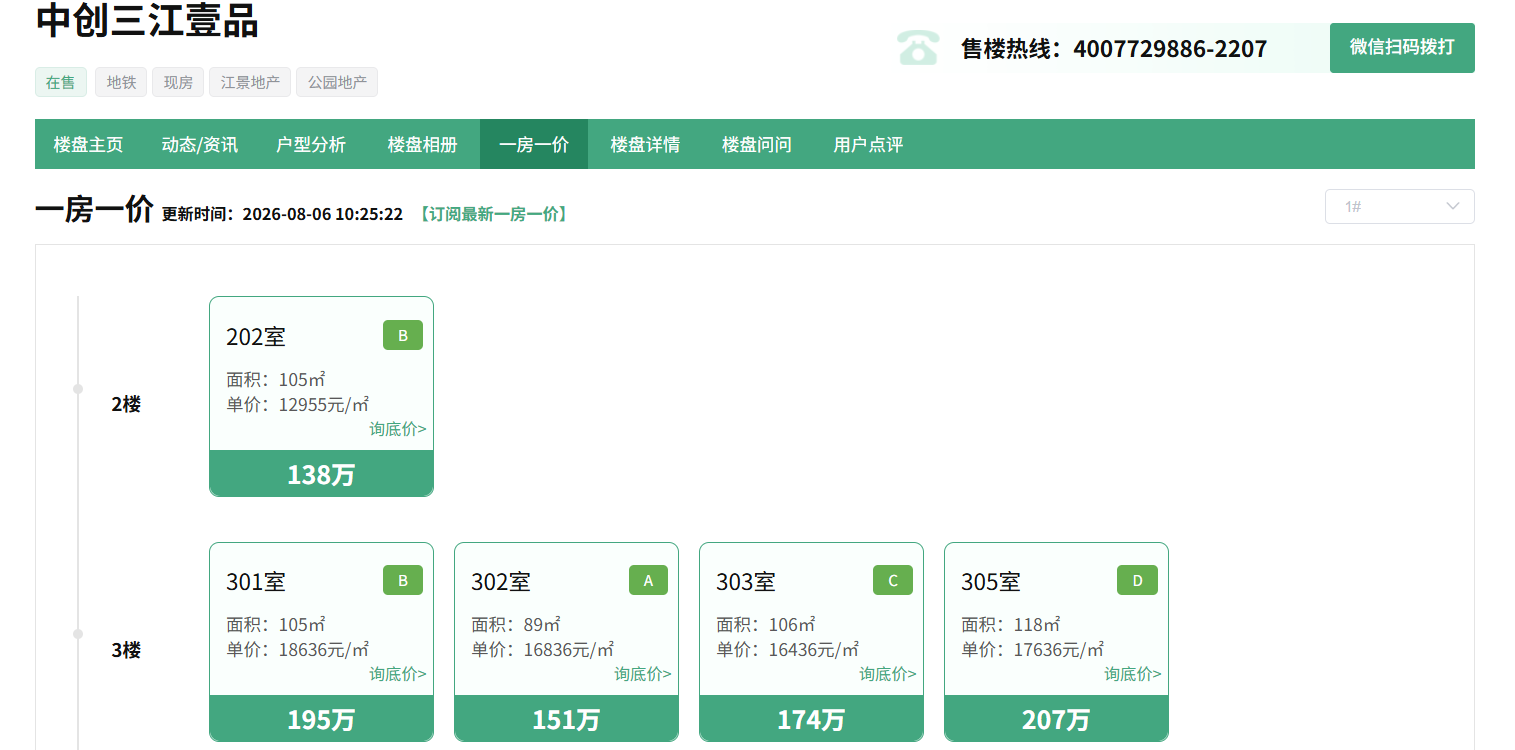Open the 动态/资讯 tab
This screenshot has width=1515, height=750.
coord(200,144)
